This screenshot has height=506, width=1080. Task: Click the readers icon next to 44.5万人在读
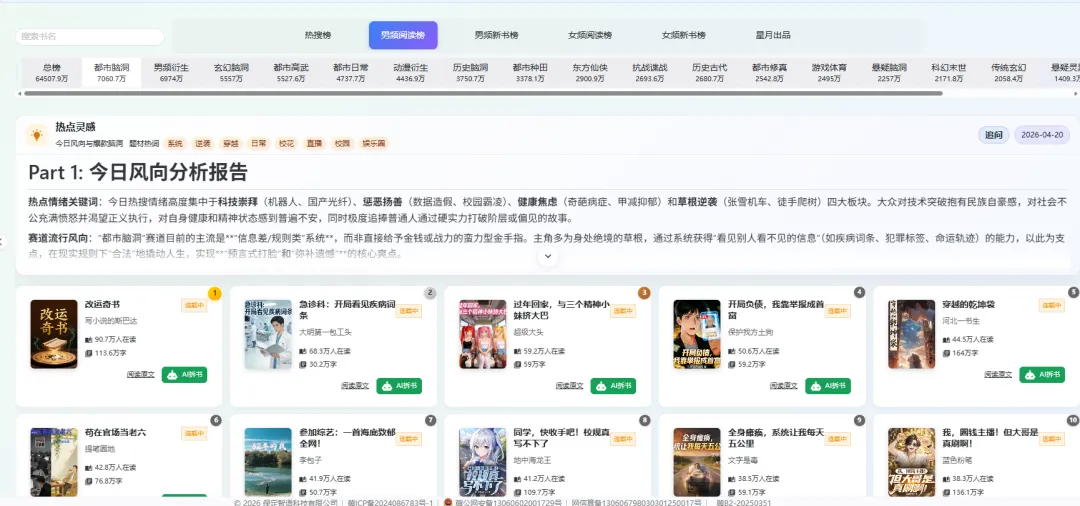tap(946, 340)
